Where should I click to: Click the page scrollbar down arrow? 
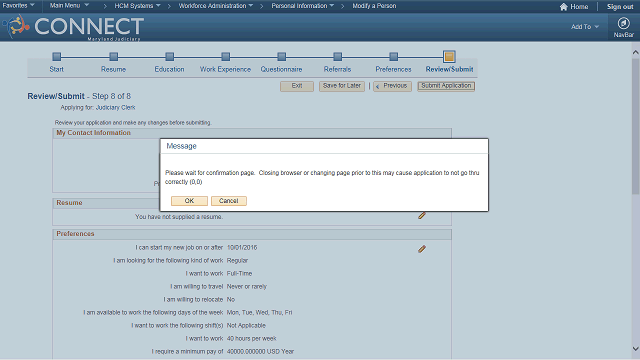636,349
